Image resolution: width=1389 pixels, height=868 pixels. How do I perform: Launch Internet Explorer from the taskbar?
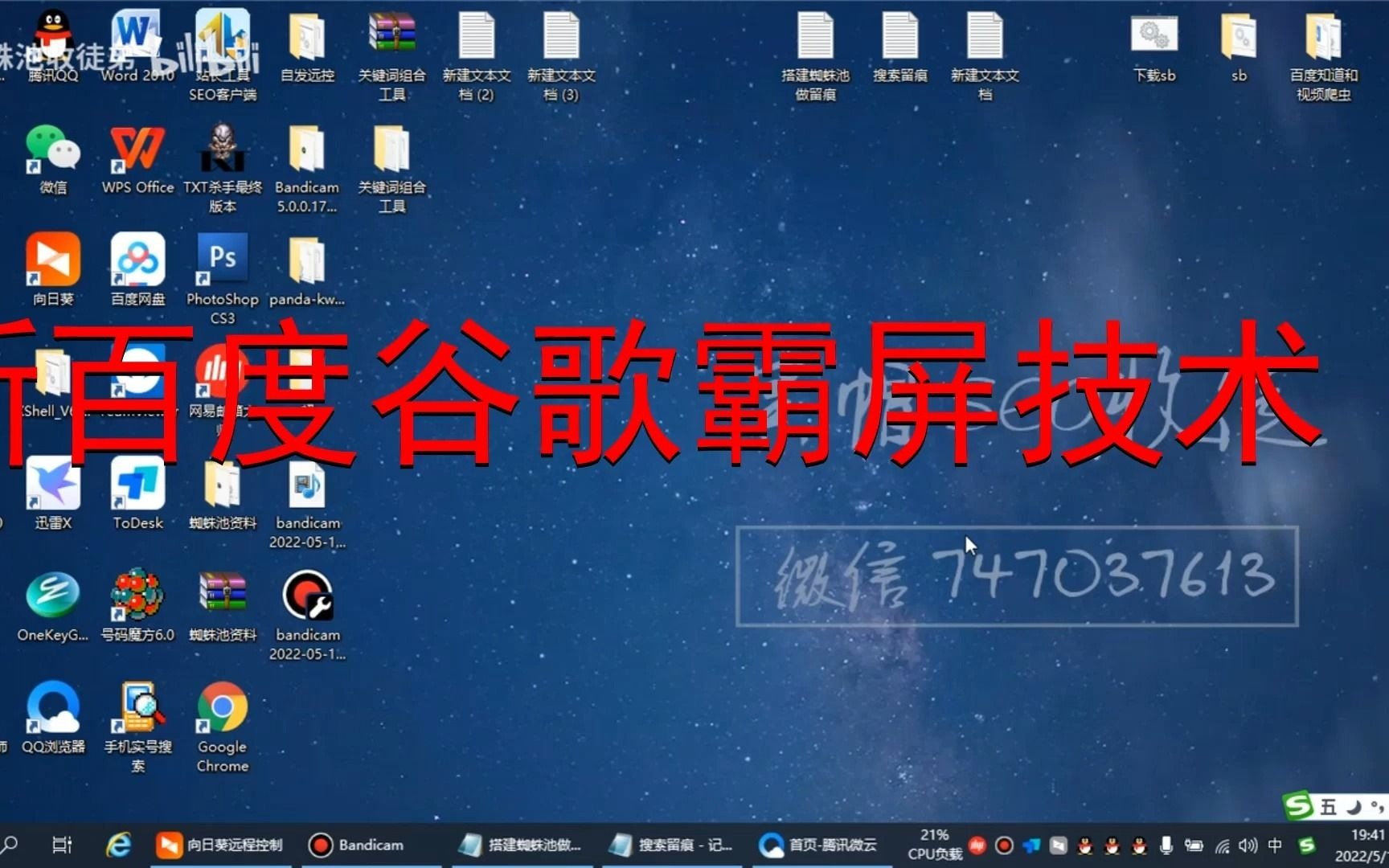119,845
